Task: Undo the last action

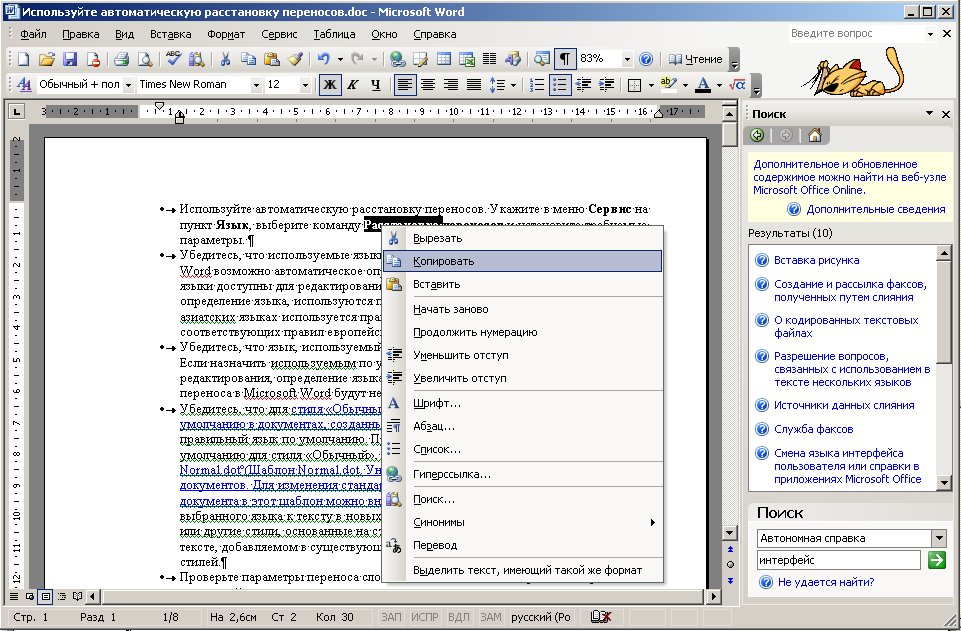Action: 324,59
